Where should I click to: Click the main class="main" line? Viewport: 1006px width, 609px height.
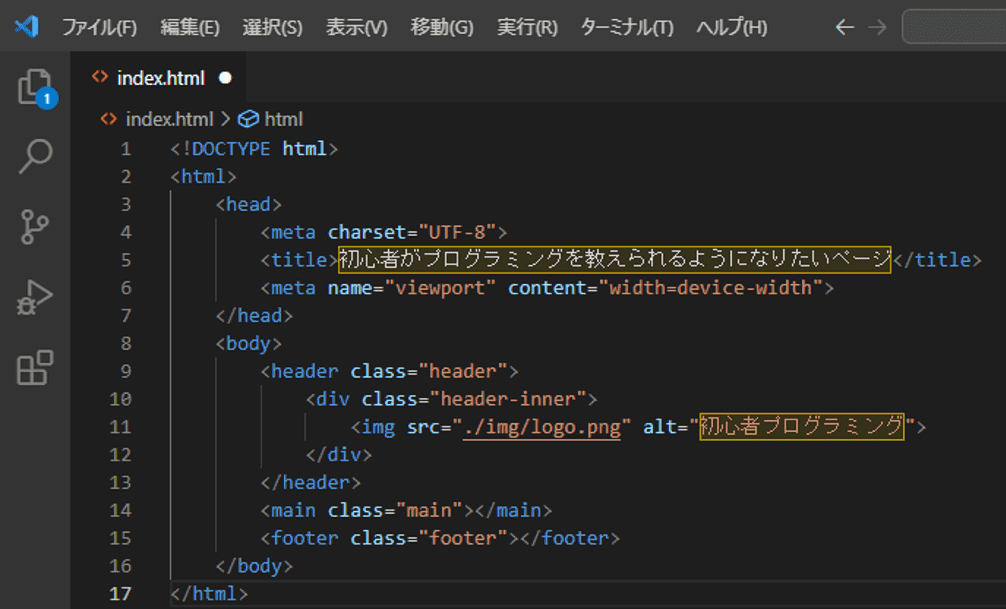point(406,510)
